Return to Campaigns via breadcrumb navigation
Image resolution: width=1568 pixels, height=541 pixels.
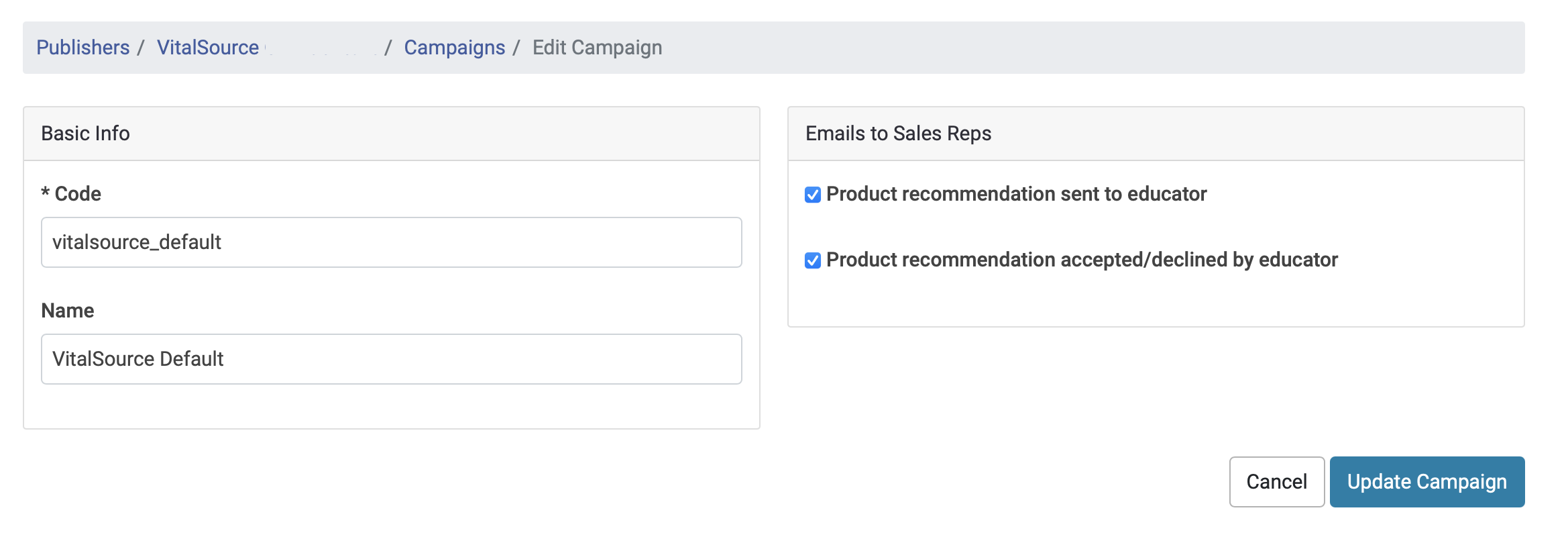coord(455,47)
